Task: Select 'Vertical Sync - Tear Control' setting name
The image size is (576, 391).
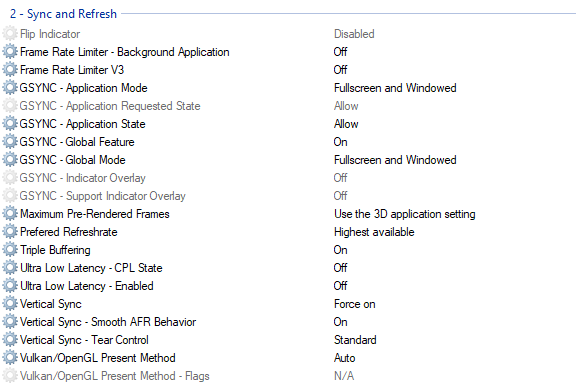Action: 84,340
